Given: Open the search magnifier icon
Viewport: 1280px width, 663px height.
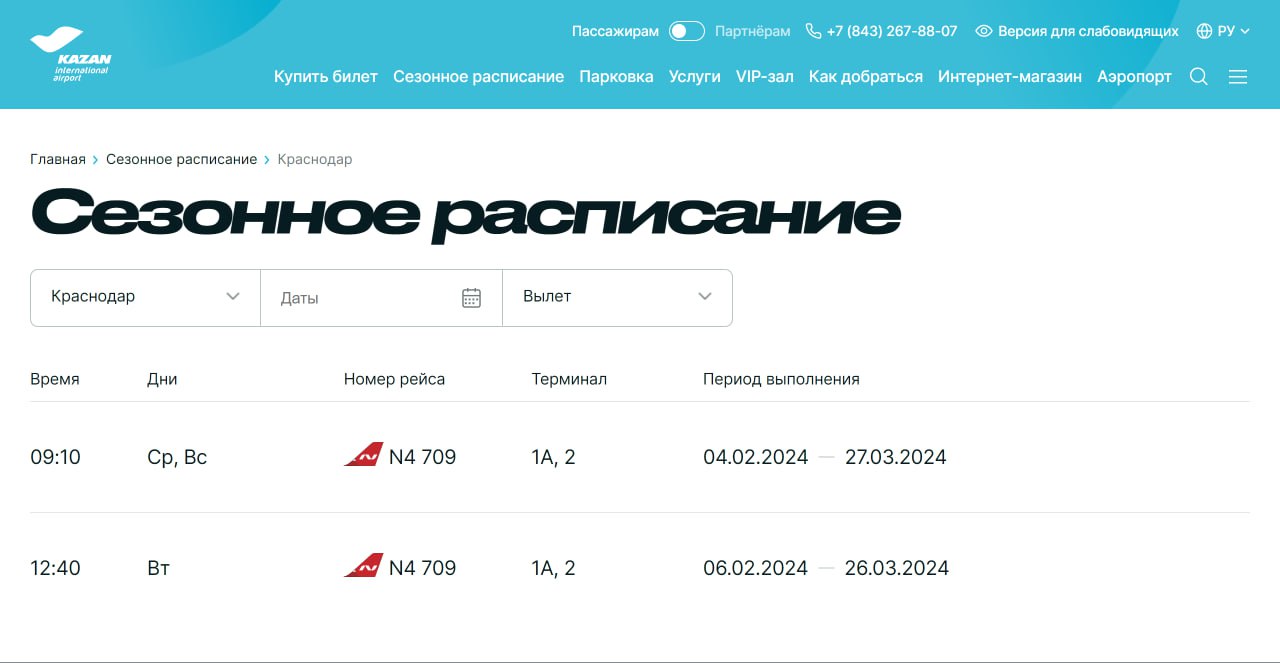Looking at the screenshot, I should tap(1198, 77).
